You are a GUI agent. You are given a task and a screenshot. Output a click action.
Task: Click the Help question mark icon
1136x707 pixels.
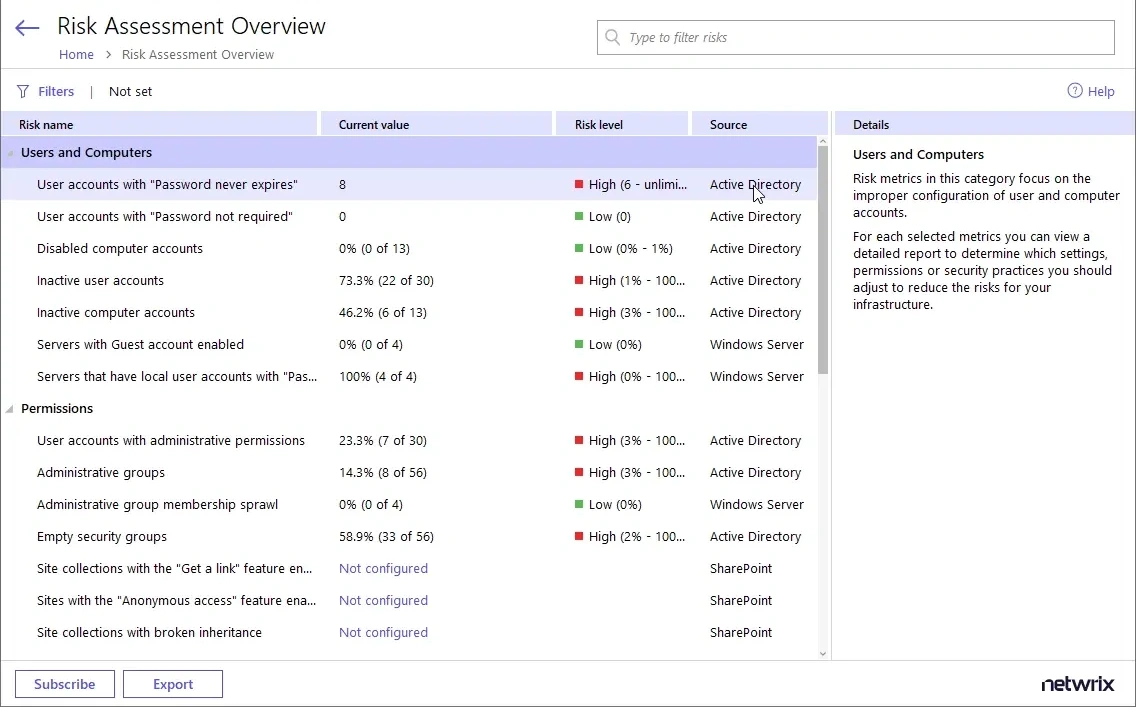[1075, 91]
